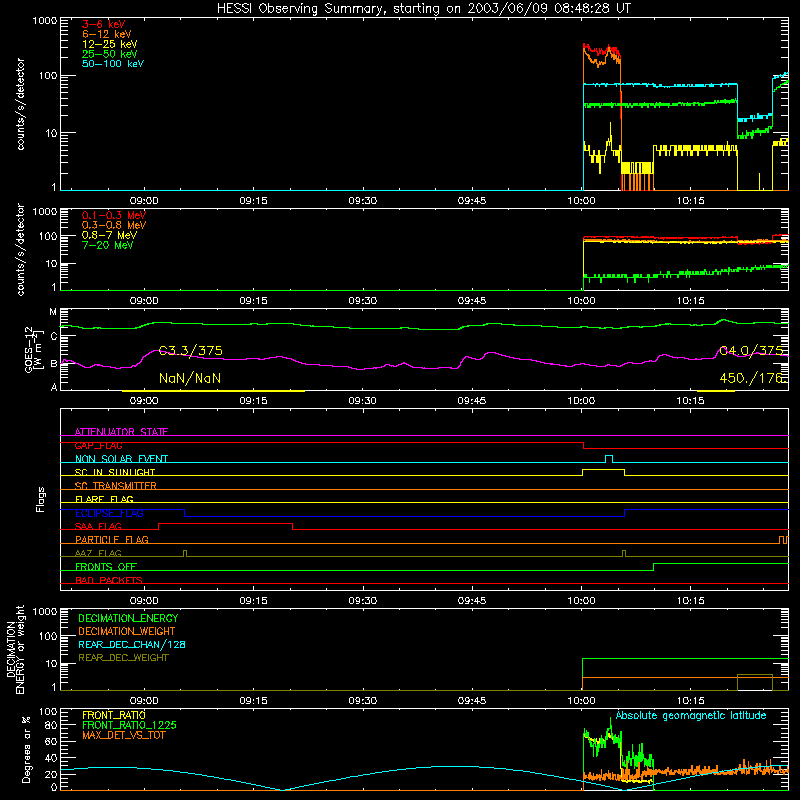
Task: Select the 3-6 keV legend label
Action: point(103,24)
